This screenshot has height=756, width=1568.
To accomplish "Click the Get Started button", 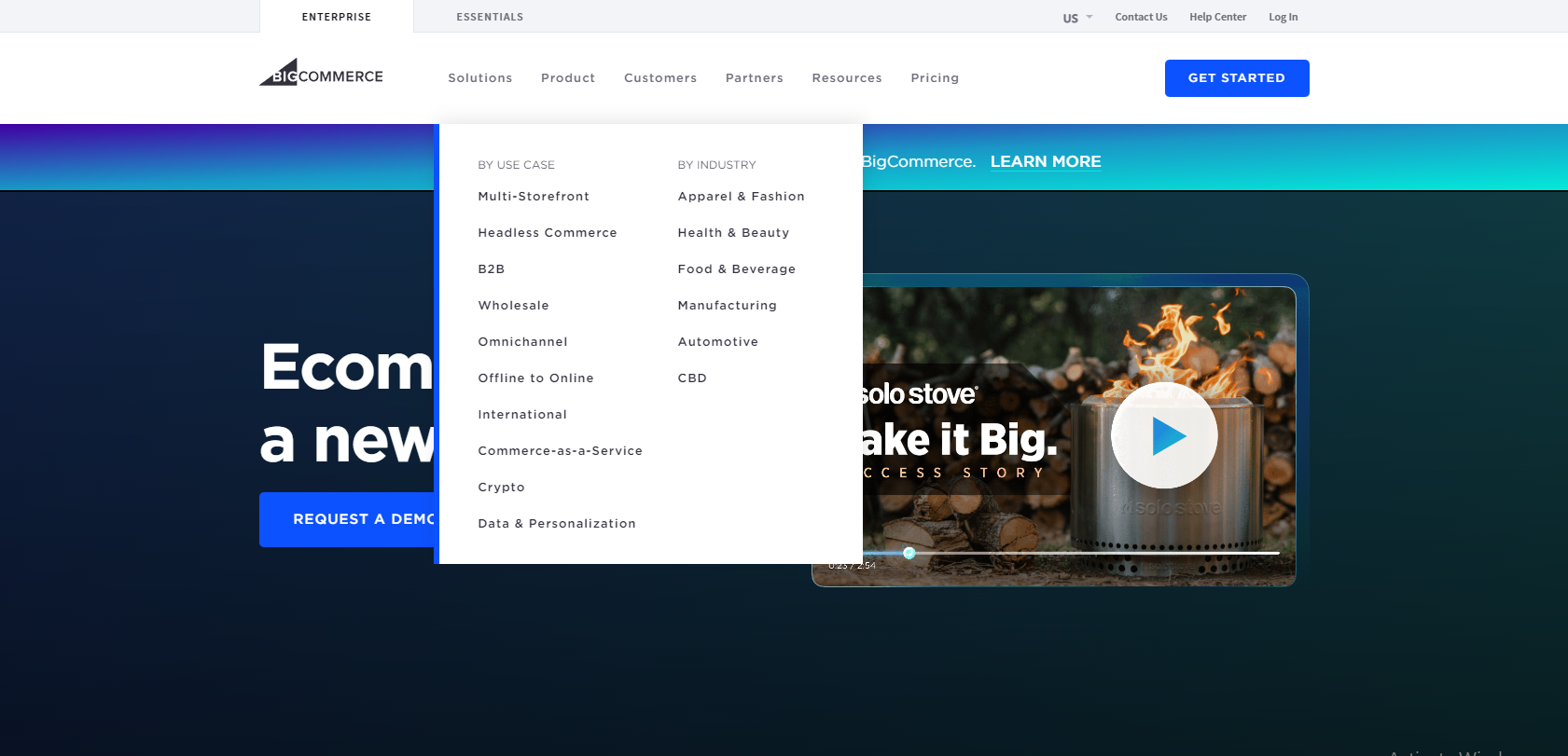I will (1237, 78).
